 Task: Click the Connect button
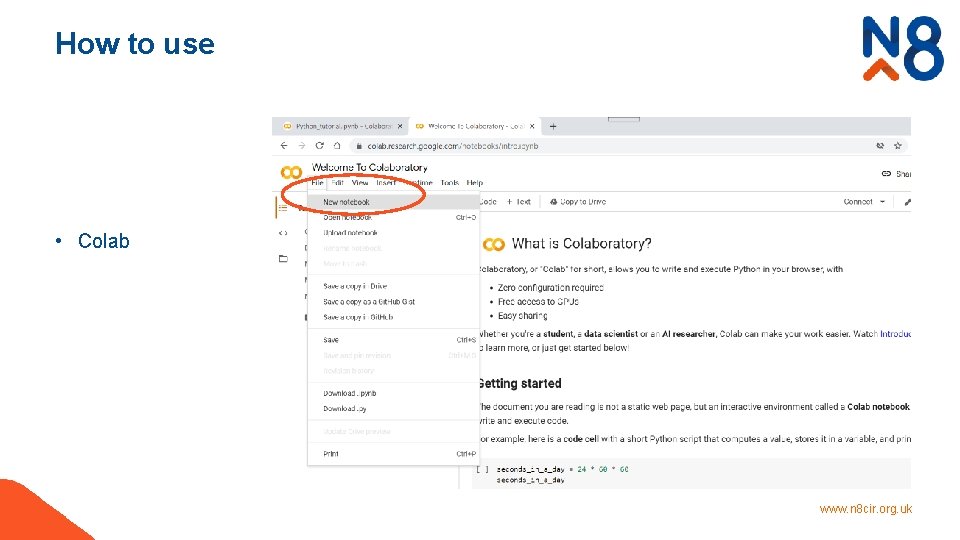pos(858,201)
